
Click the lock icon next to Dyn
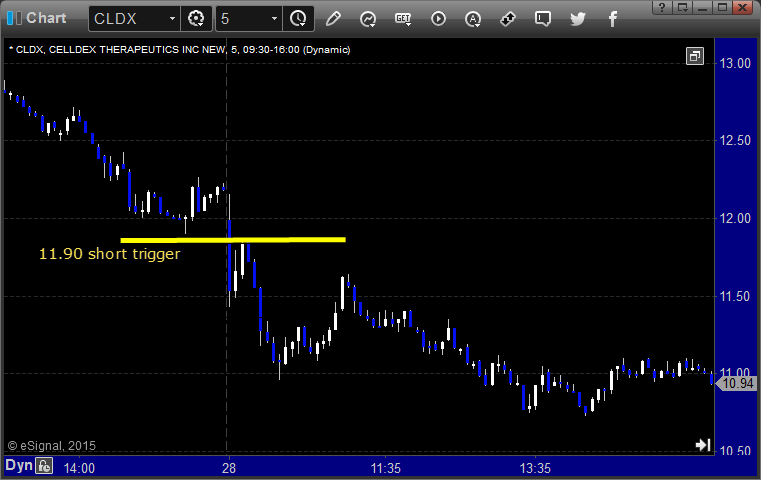(44, 466)
